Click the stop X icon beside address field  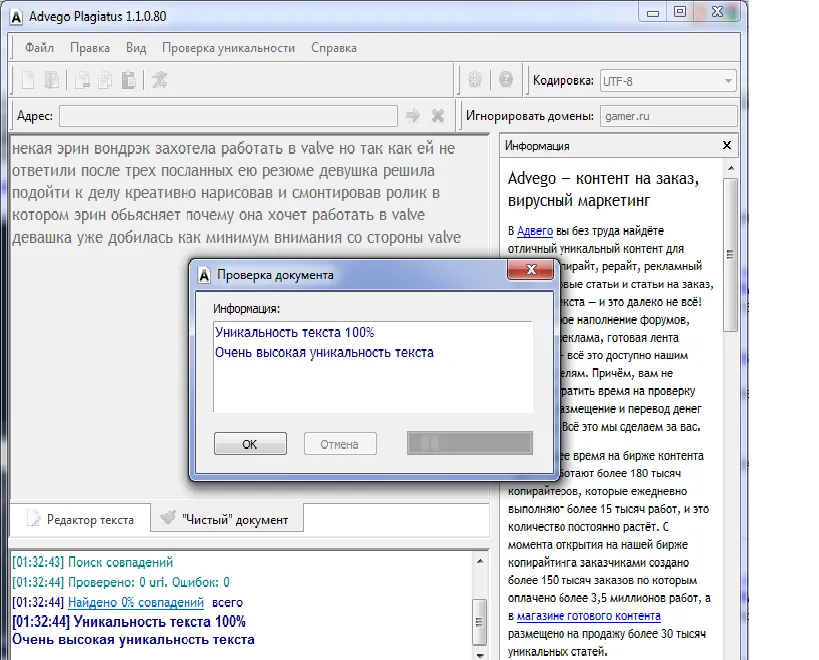437,116
